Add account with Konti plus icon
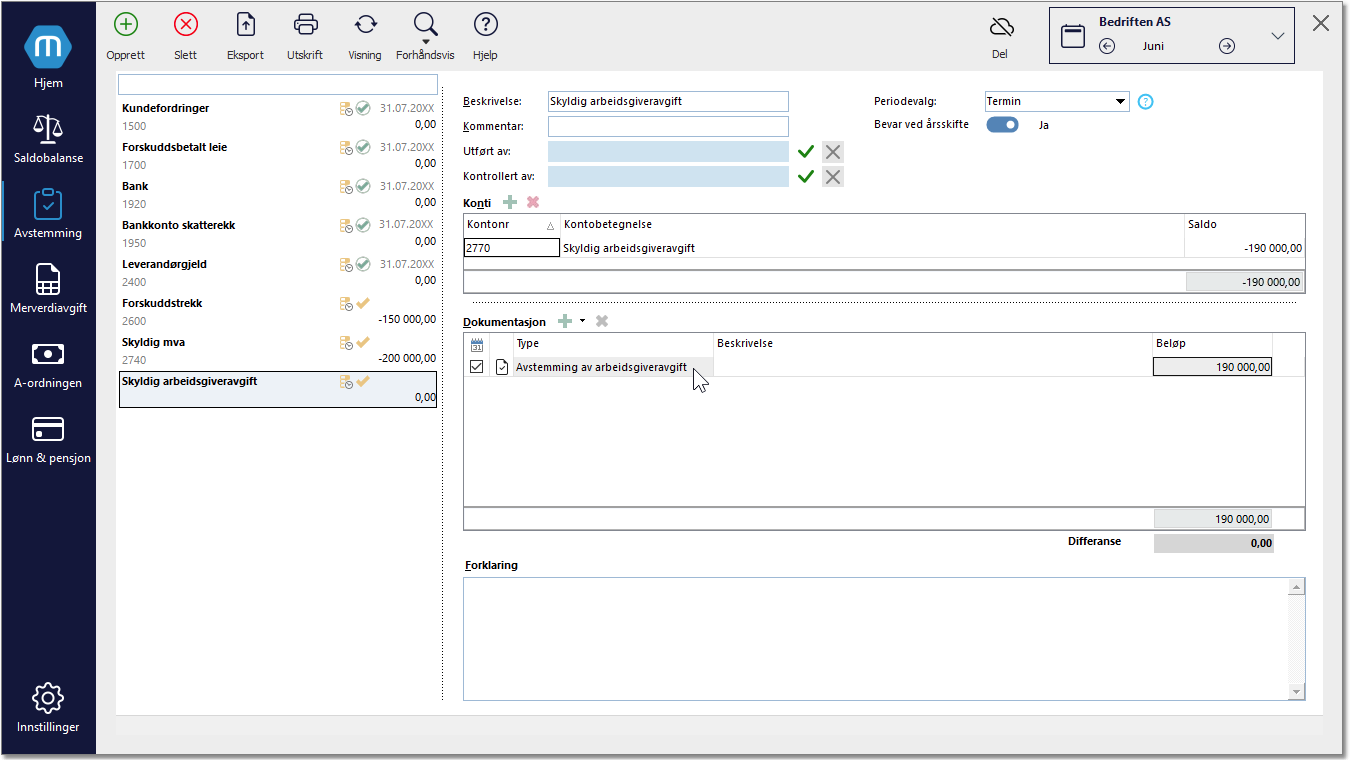The image size is (1350, 762). point(510,202)
